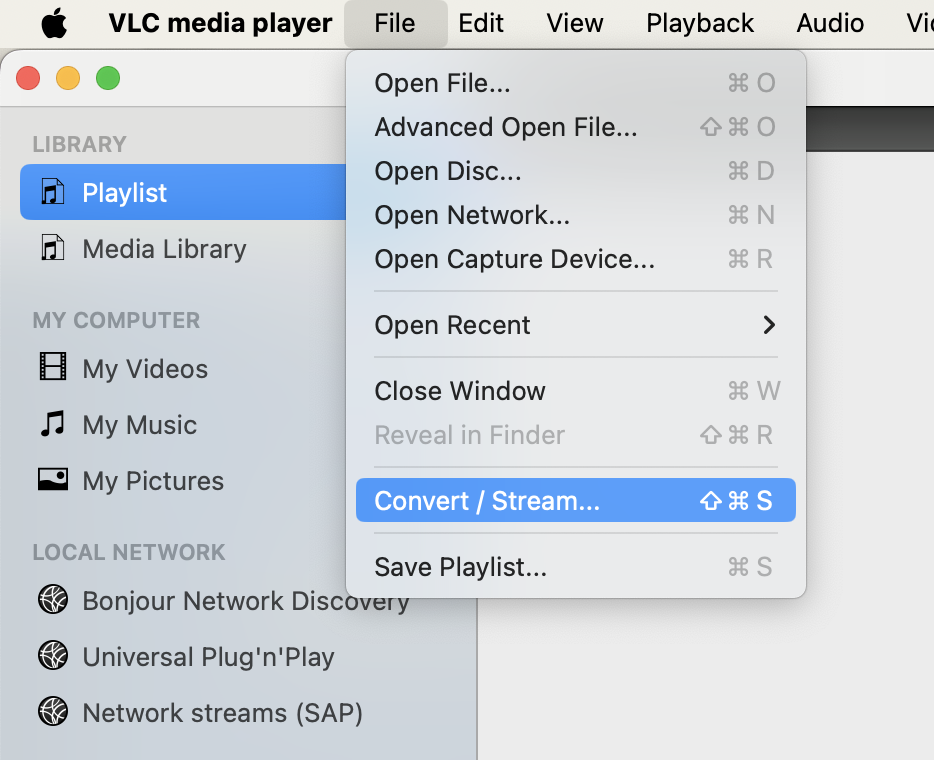The image size is (934, 760).
Task: Open My Pictures in the sidebar
Action: click(154, 481)
